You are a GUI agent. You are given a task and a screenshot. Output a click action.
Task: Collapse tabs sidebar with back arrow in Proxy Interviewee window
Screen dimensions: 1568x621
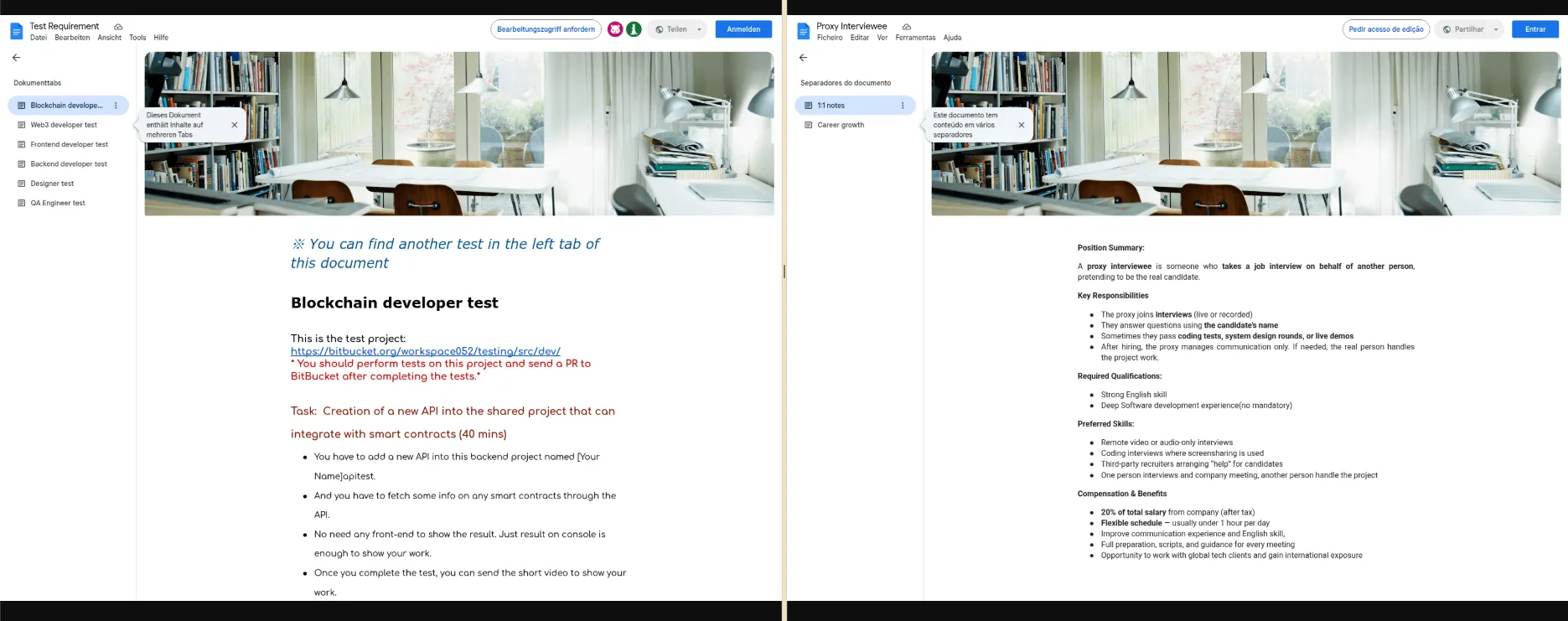tap(803, 58)
